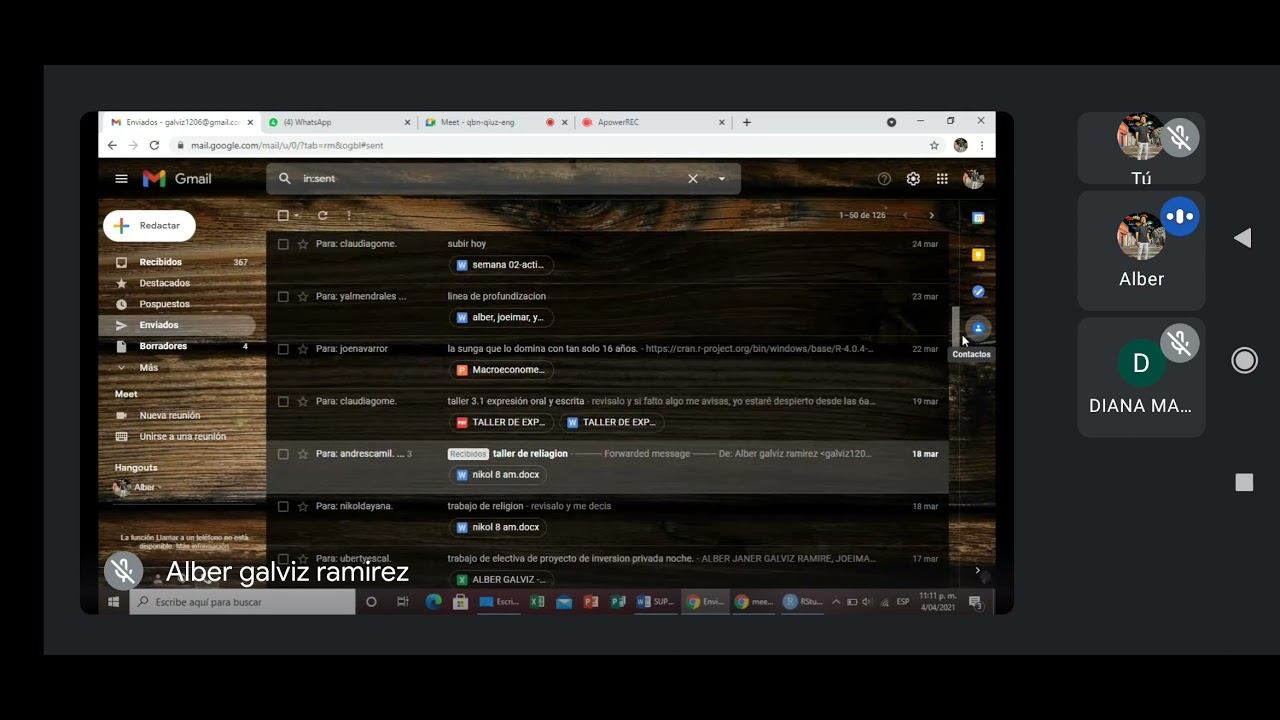Star the email to joenavarror
Viewport: 1280px width, 720px height.
tap(303, 349)
